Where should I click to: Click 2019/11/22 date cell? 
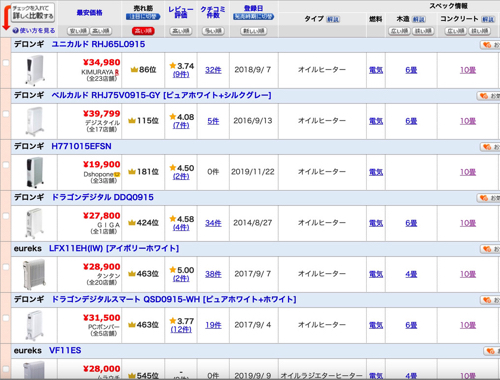tap(253, 172)
